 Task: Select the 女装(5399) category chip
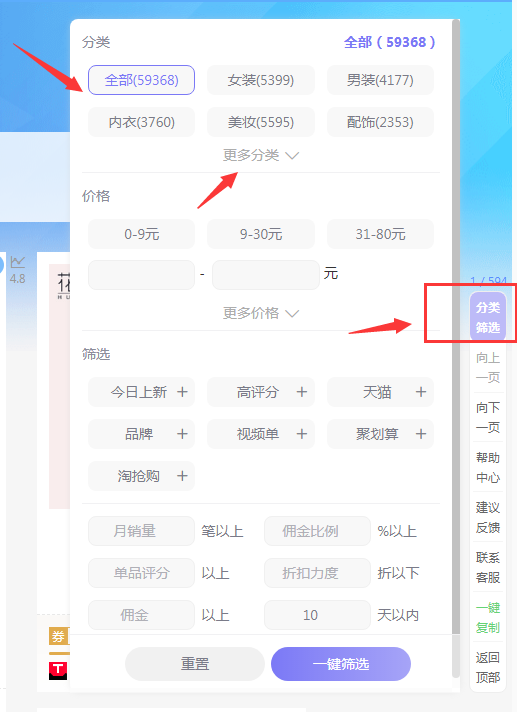coord(261,80)
